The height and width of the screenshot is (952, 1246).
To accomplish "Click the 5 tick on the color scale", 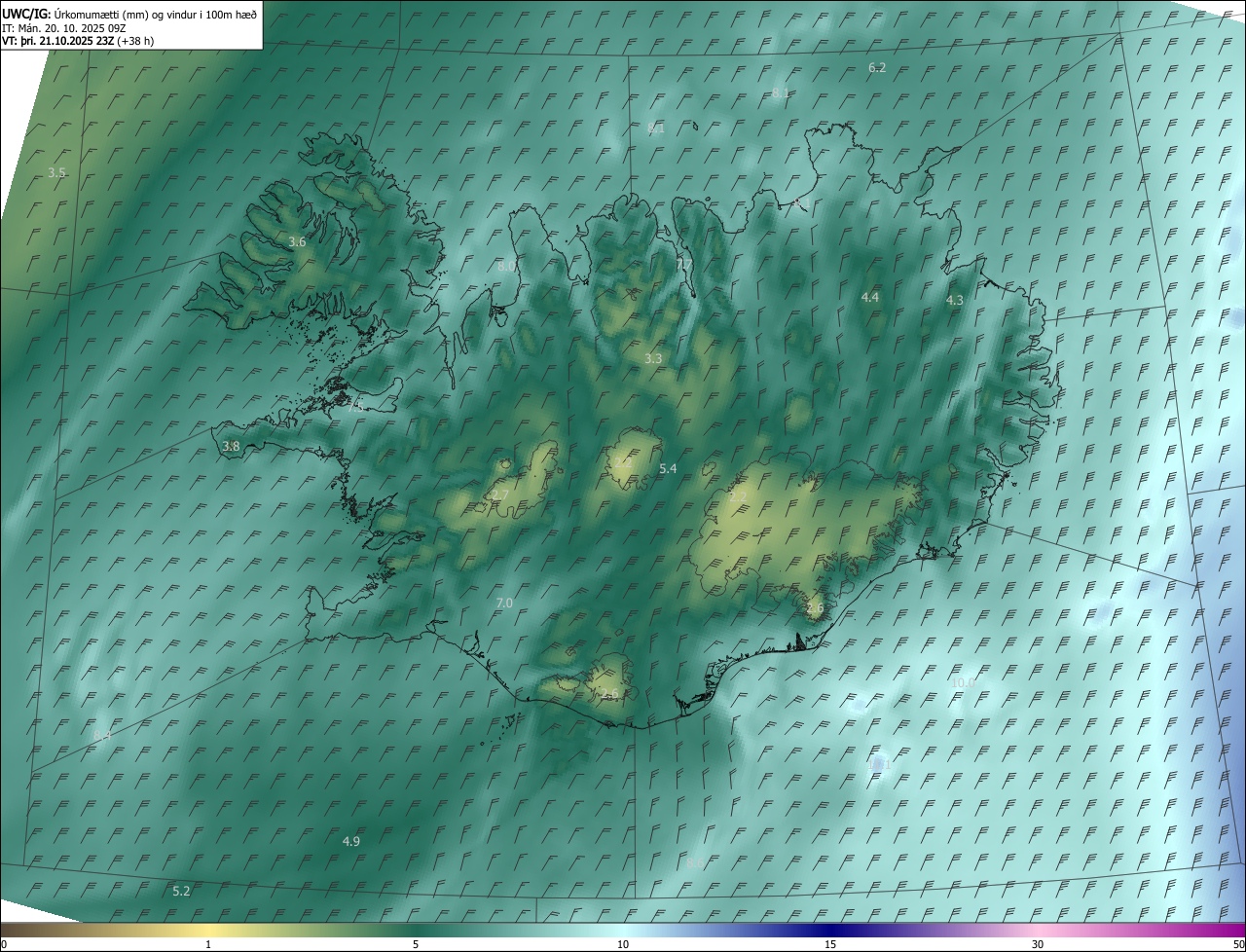I will pyautogui.click(x=416, y=944).
